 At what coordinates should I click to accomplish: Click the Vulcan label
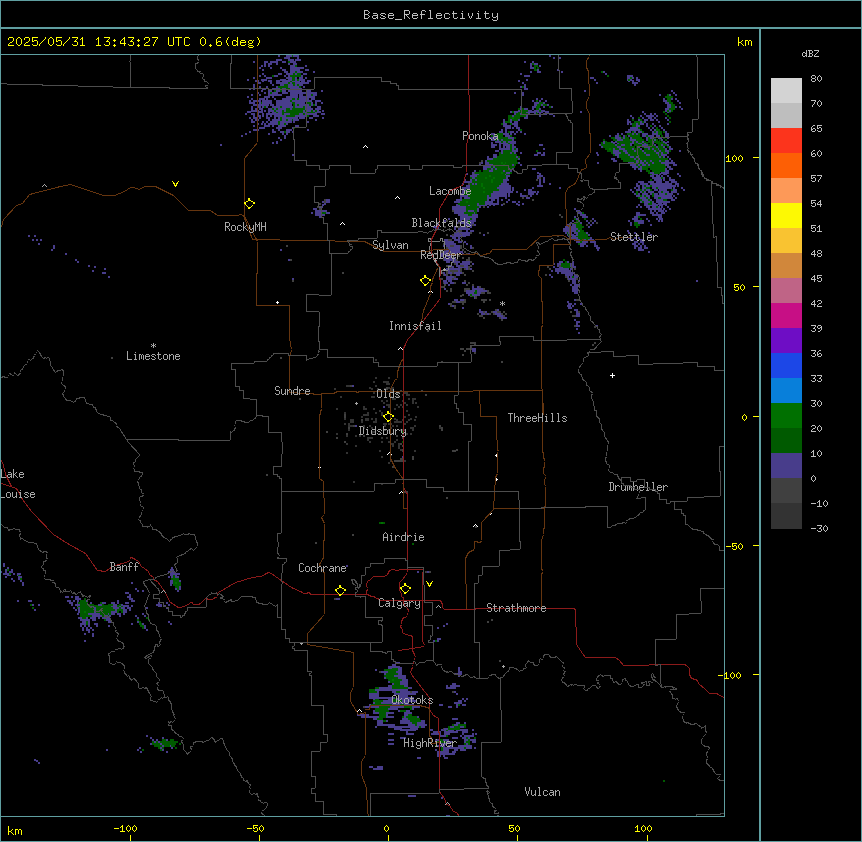542,792
